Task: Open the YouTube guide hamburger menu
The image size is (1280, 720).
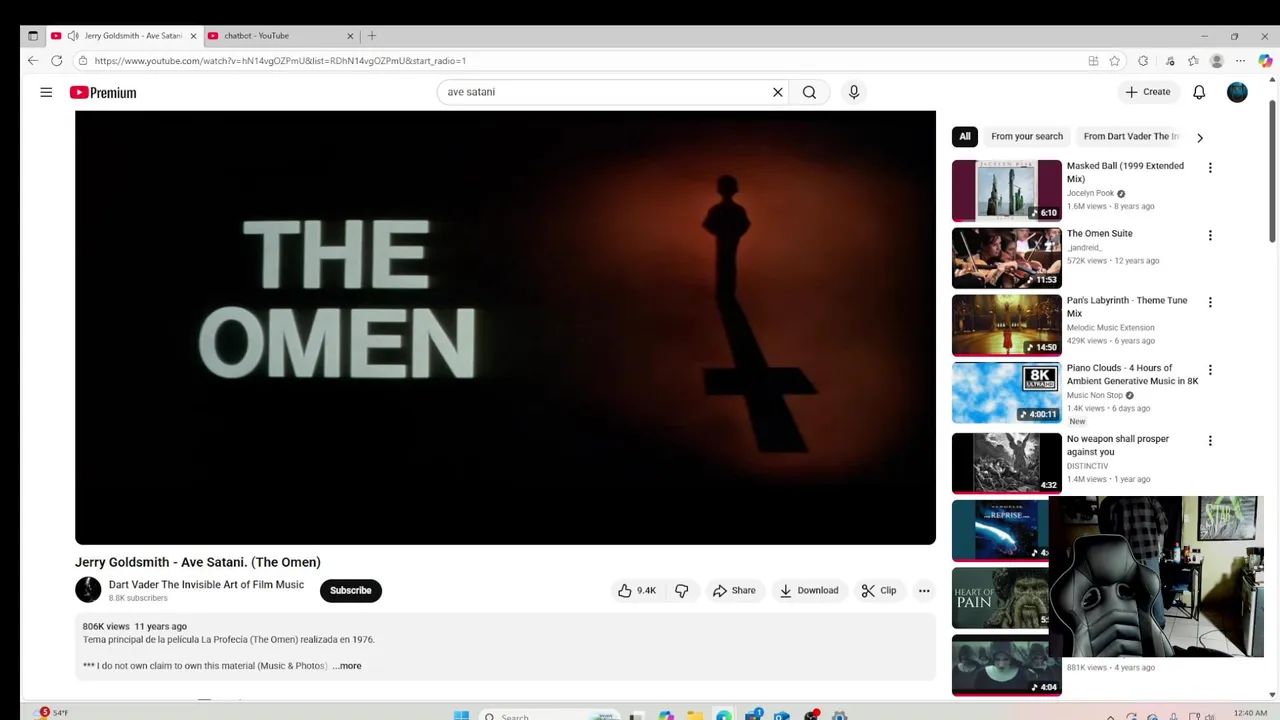Action: pyautogui.click(x=46, y=92)
